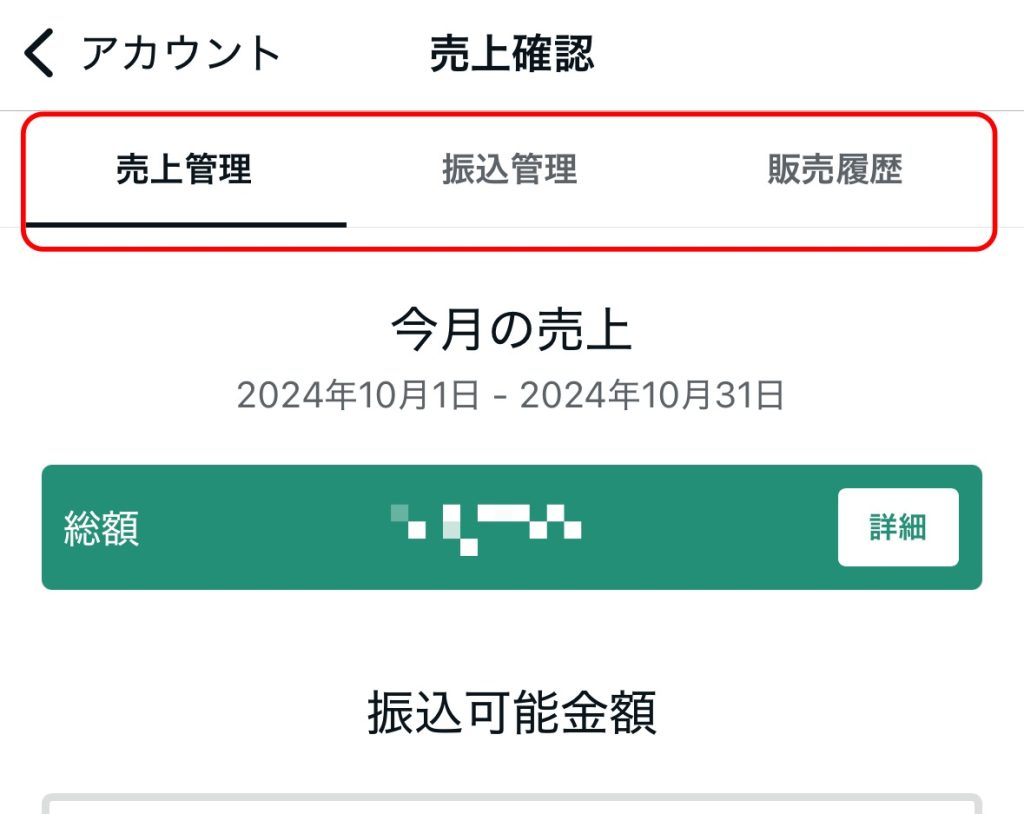Click the pixelated total amount

click(x=486, y=529)
